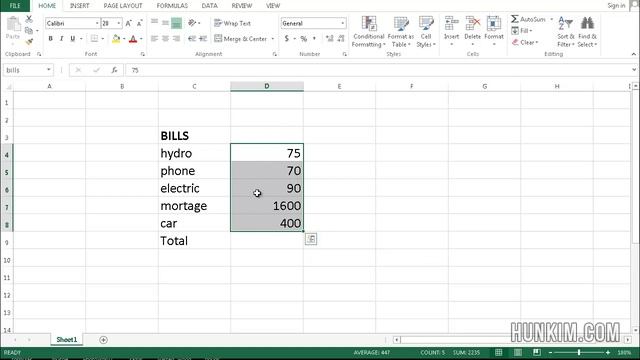Click AutoSum button

(x=528, y=19)
